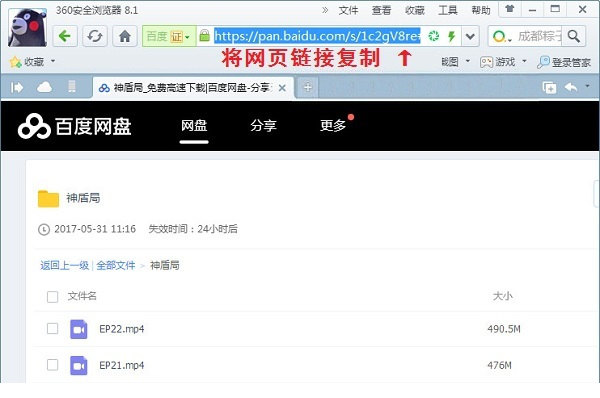Check the EP21.mp4 checkbox
The width and height of the screenshot is (600, 398).
pyautogui.click(x=52, y=365)
